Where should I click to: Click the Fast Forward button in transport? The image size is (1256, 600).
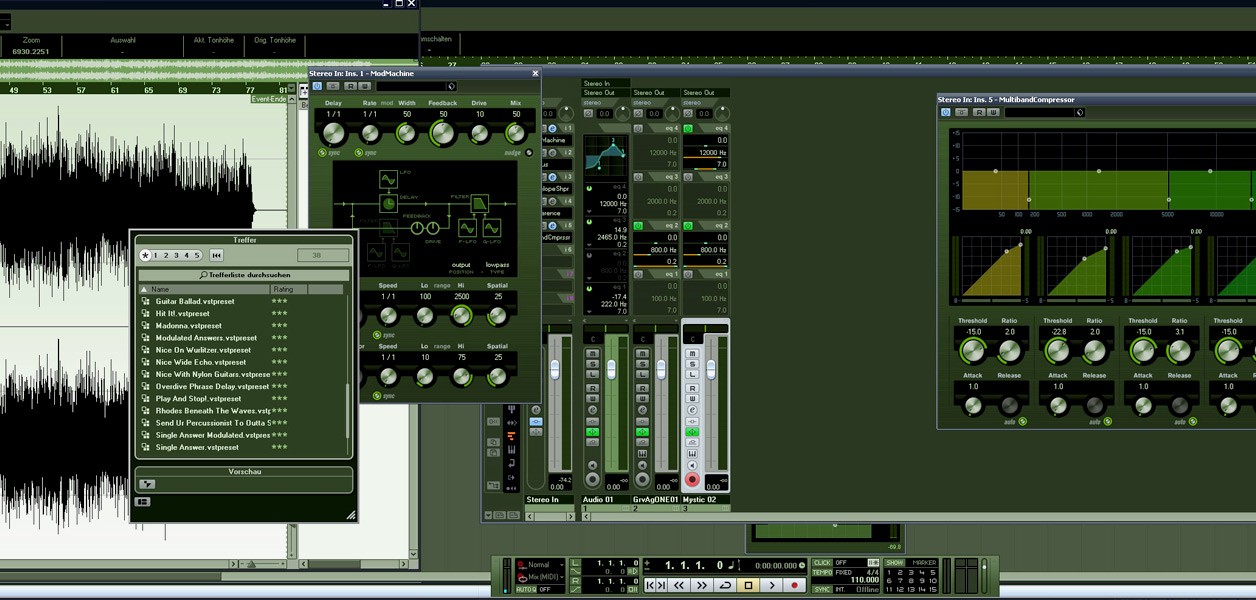(x=702, y=585)
